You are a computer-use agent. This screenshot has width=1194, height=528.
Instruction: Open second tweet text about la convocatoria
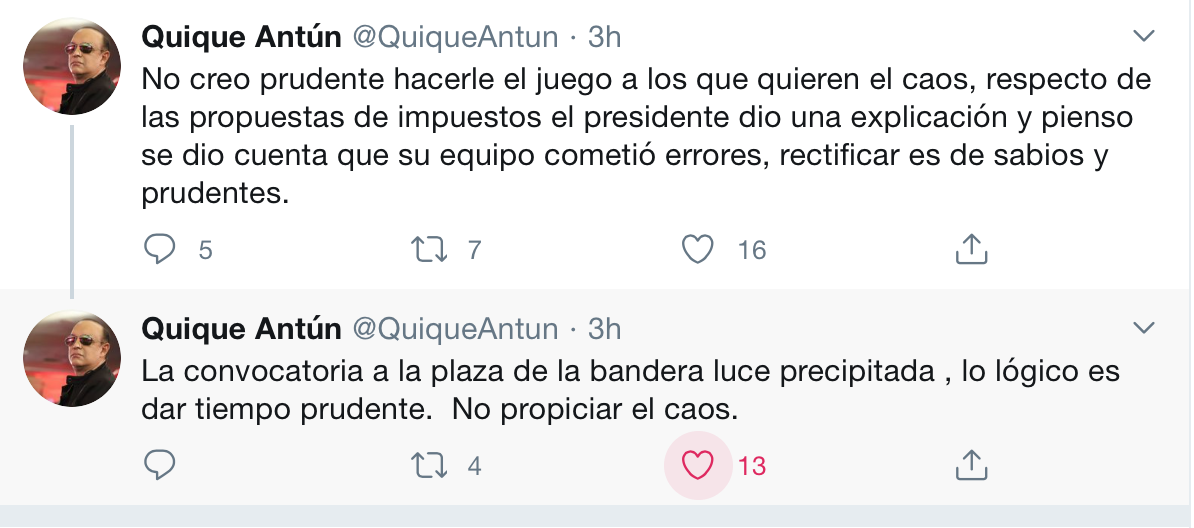point(631,391)
